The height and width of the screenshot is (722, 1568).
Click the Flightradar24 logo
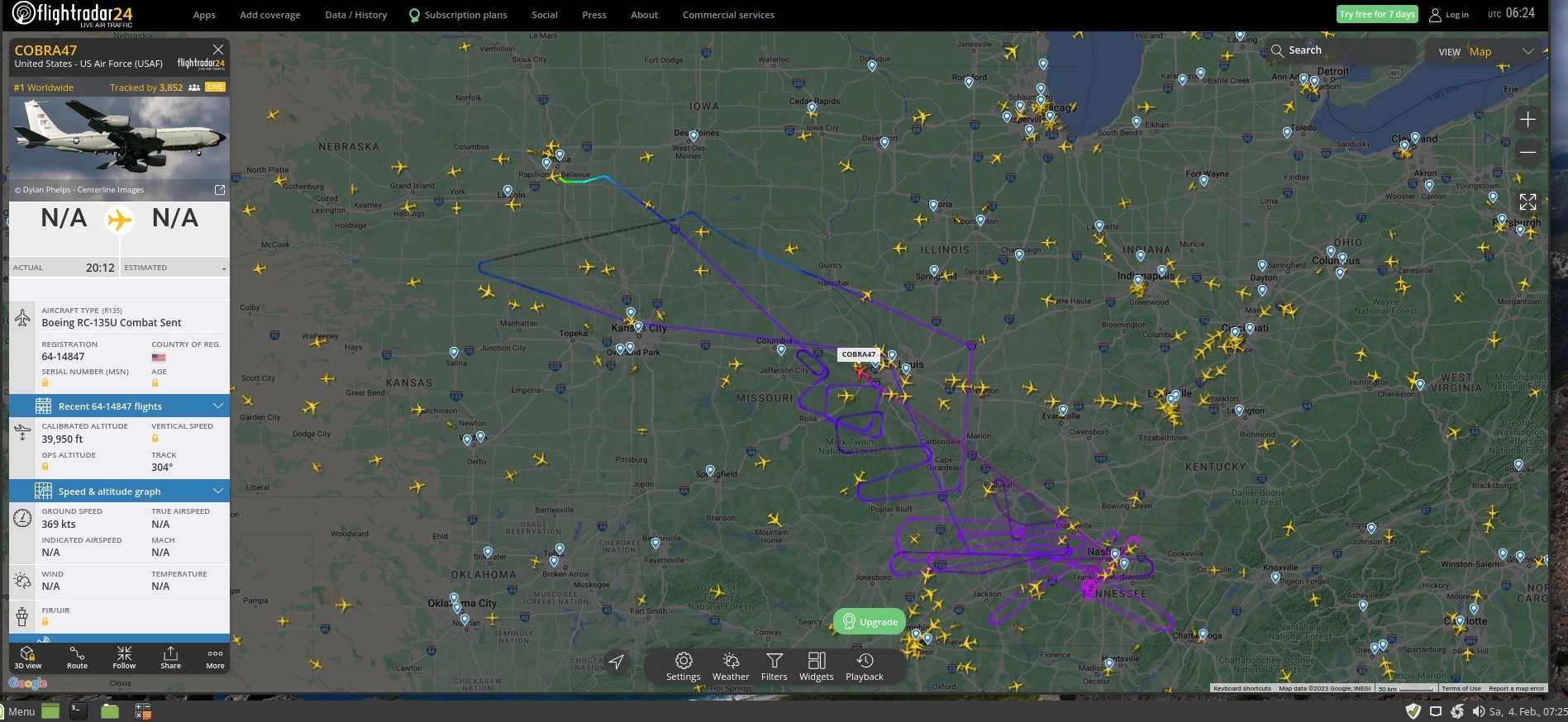click(x=72, y=14)
